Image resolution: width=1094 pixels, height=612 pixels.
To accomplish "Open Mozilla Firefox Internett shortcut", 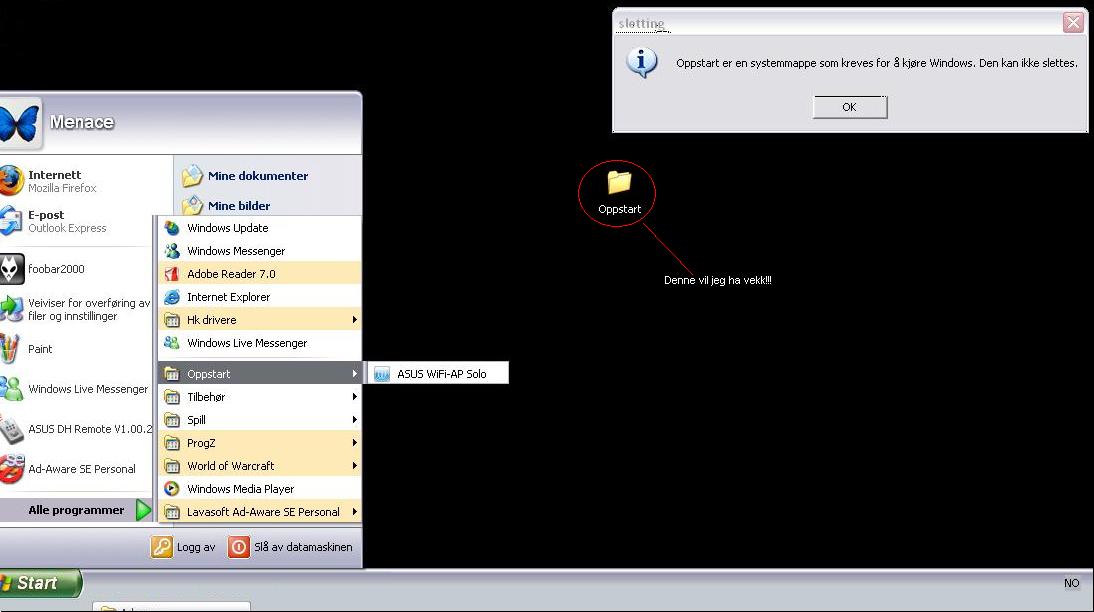I will pos(77,181).
